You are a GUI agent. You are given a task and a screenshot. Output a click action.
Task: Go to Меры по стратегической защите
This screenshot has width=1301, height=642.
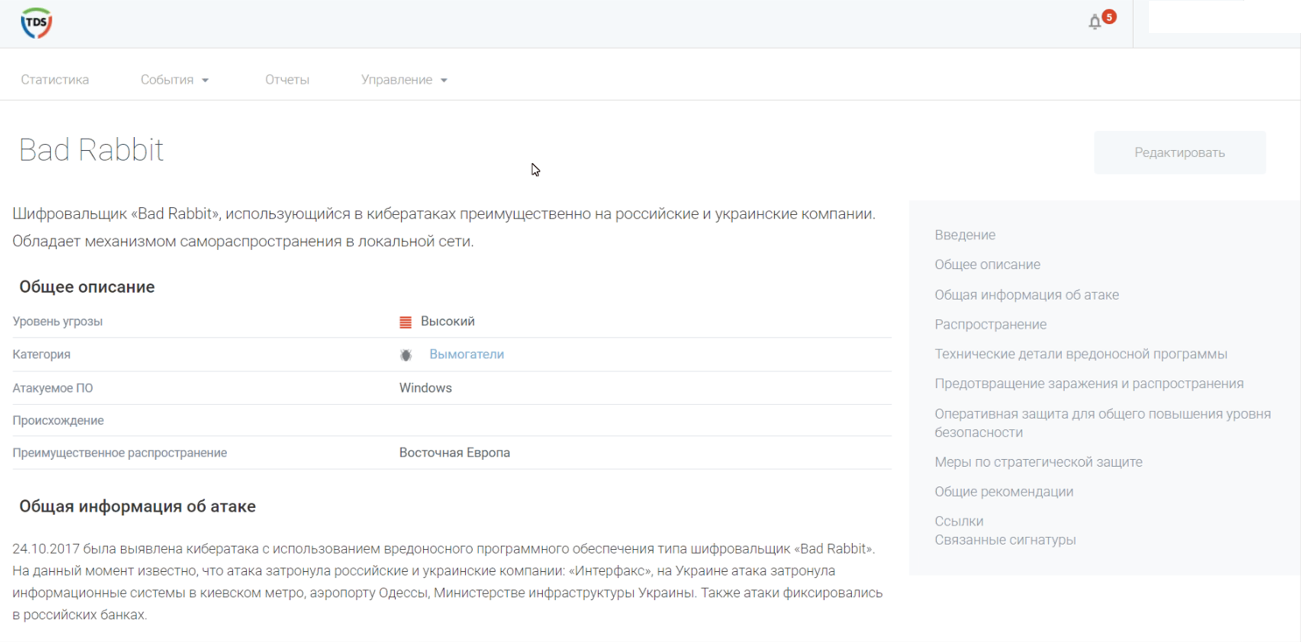(x=1038, y=462)
